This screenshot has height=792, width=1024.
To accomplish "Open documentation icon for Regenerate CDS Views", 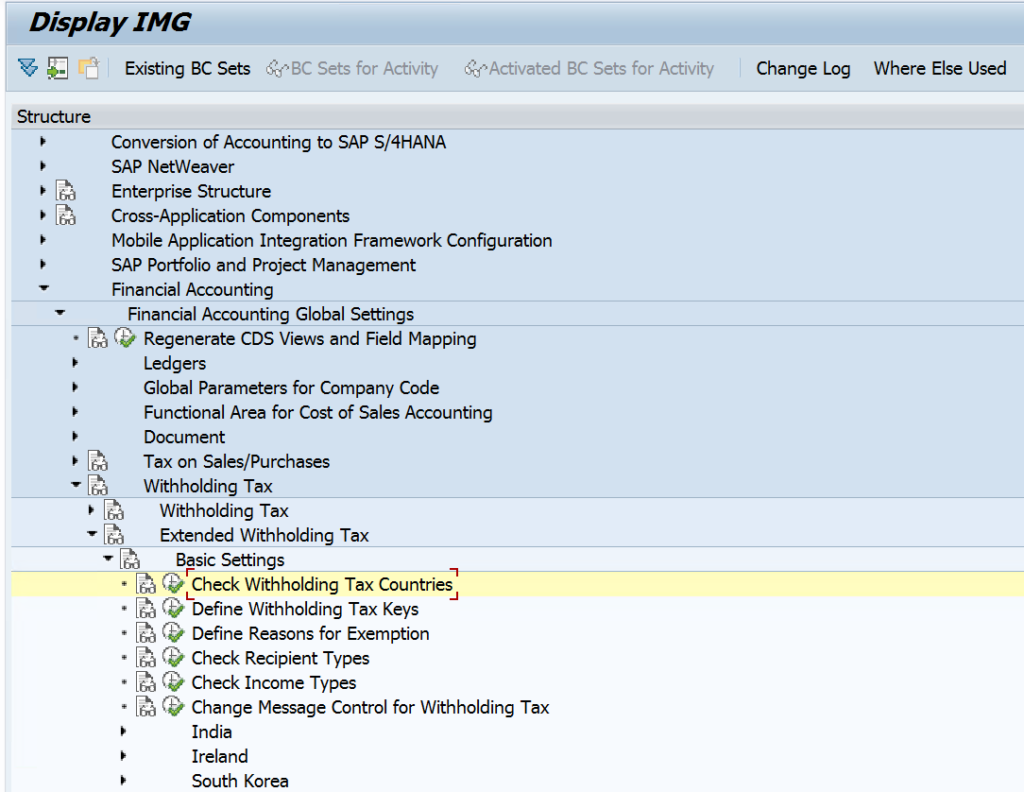I will tap(98, 338).
